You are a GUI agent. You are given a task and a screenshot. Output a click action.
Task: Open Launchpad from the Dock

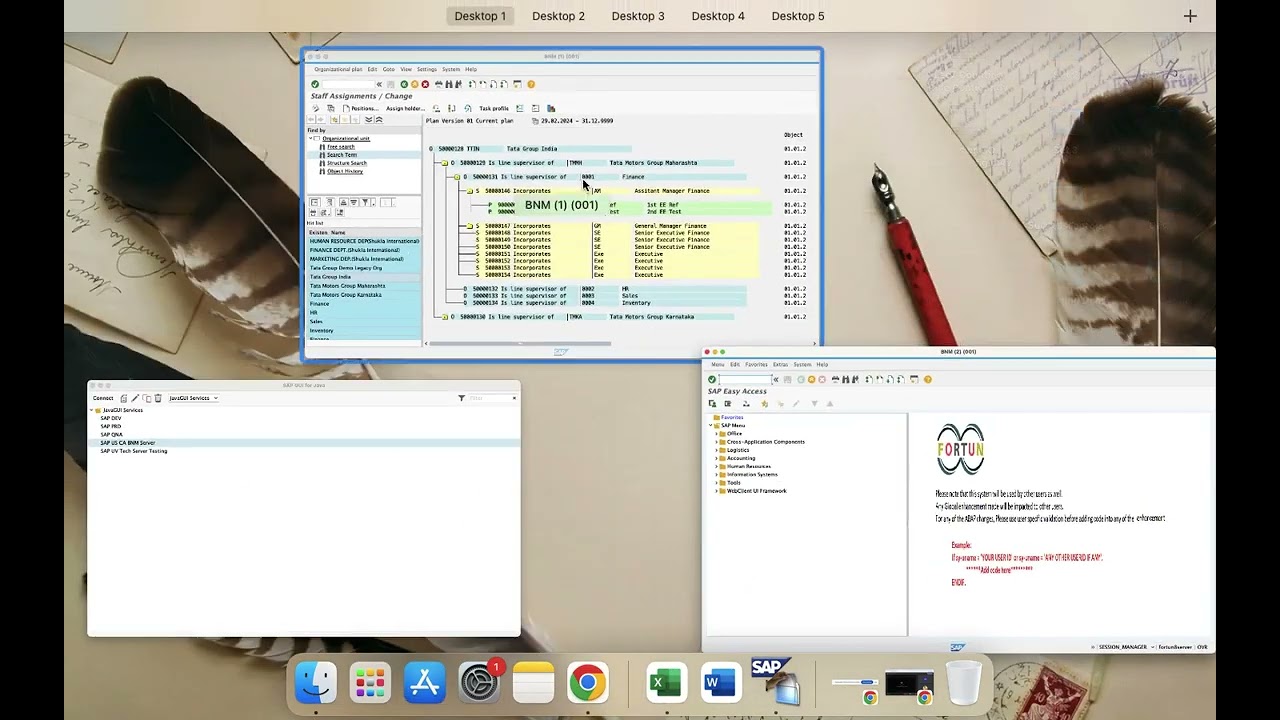[370, 684]
